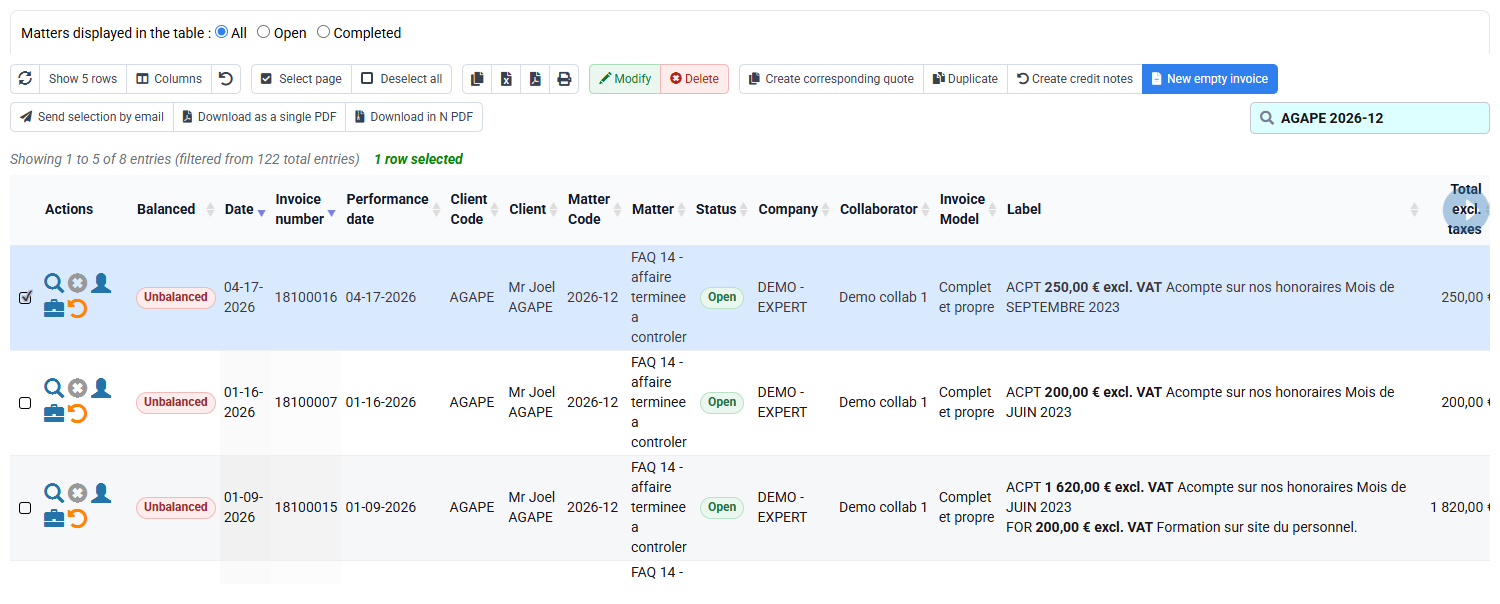Sort table by Status column
The image size is (1500, 604).
(723, 209)
